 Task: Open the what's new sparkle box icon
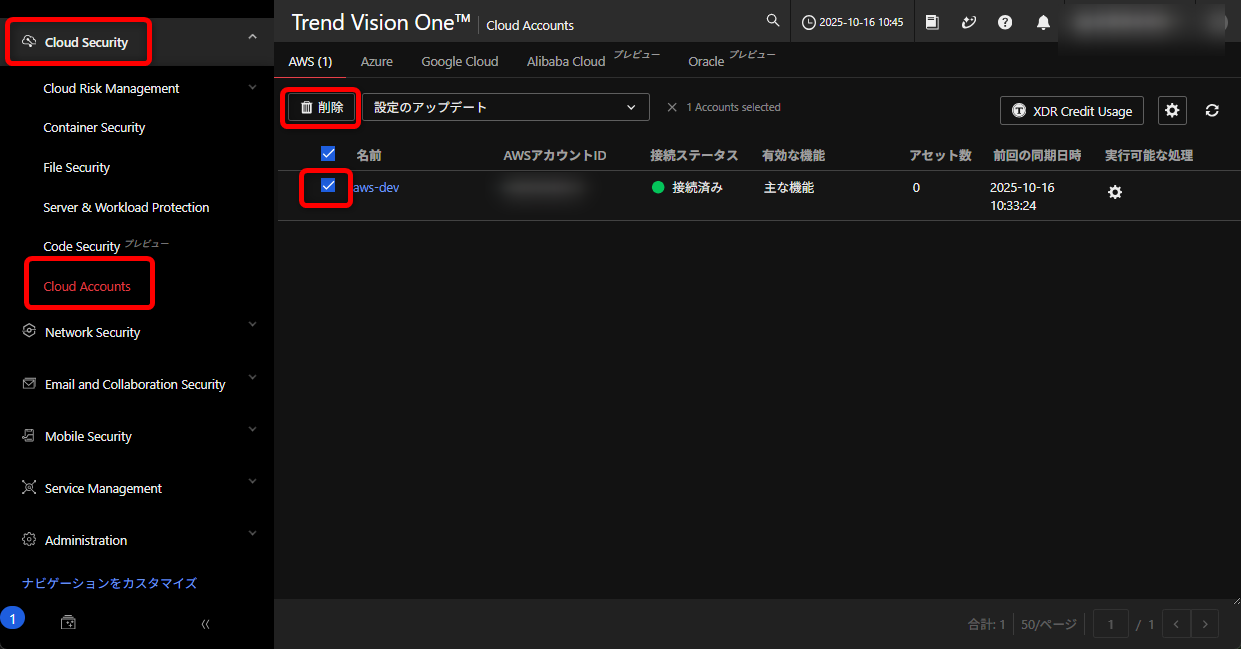[68, 622]
